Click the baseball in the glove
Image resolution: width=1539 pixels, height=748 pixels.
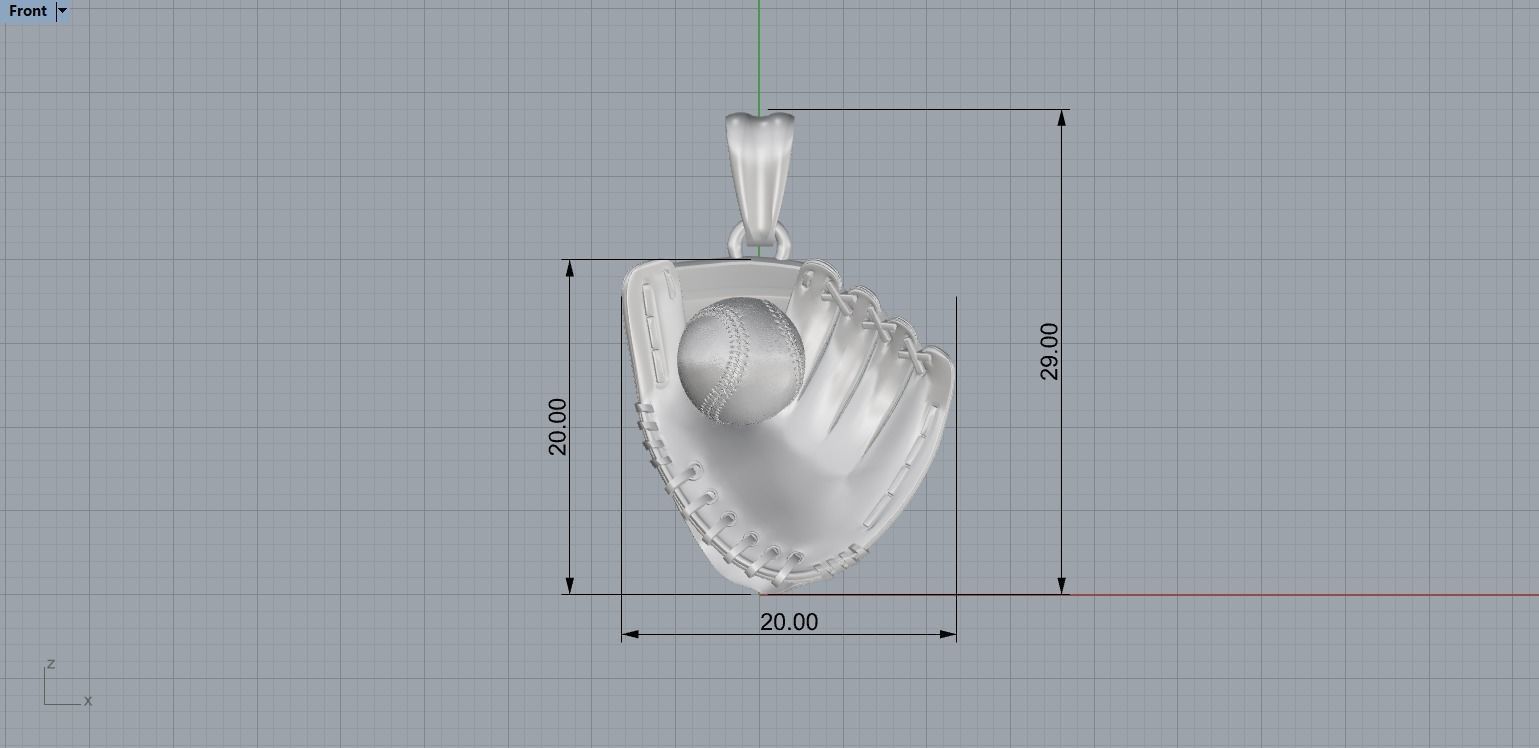pos(741,360)
